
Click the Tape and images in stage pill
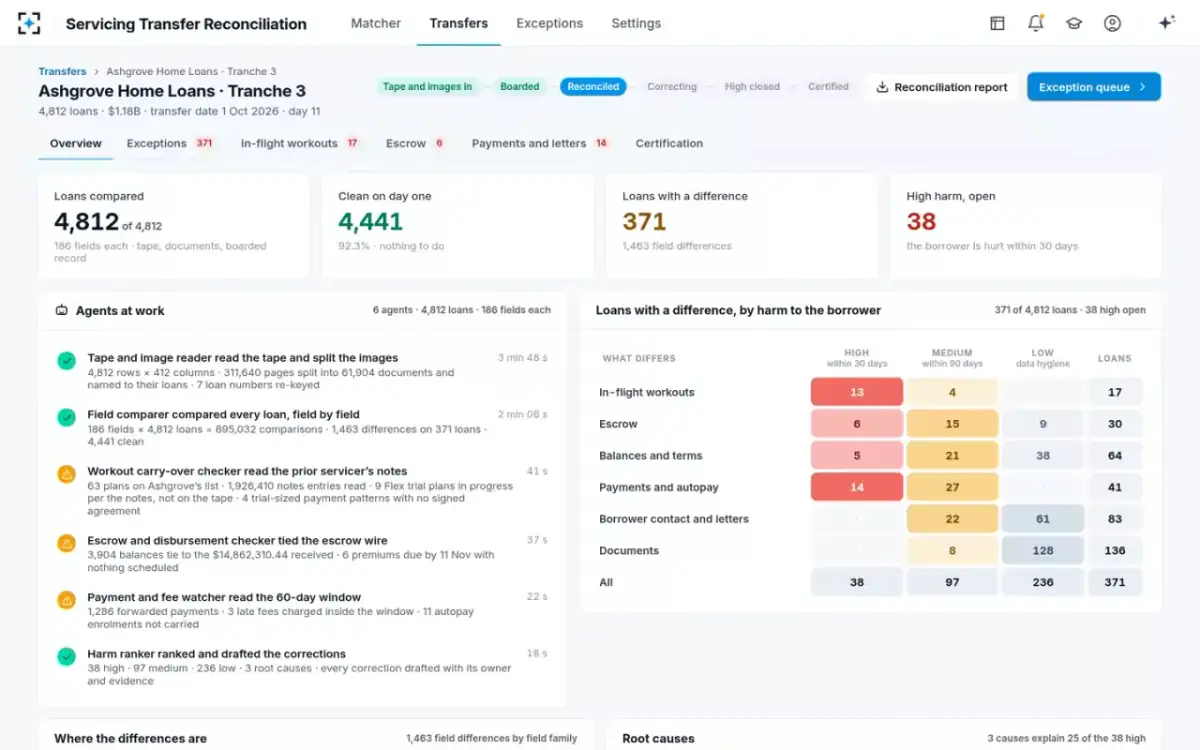click(x=427, y=87)
